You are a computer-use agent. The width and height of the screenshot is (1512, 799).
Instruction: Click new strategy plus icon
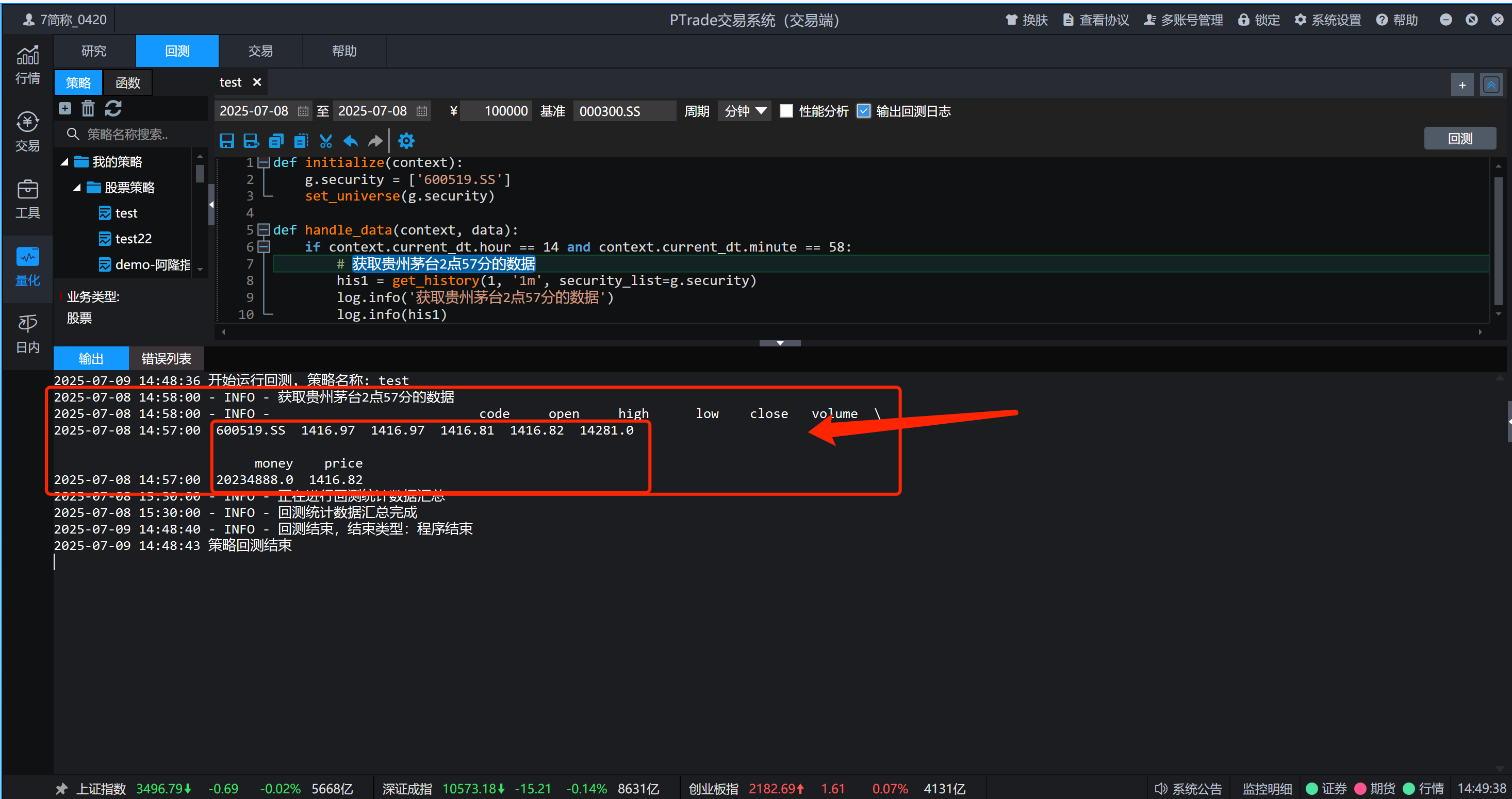pos(65,109)
